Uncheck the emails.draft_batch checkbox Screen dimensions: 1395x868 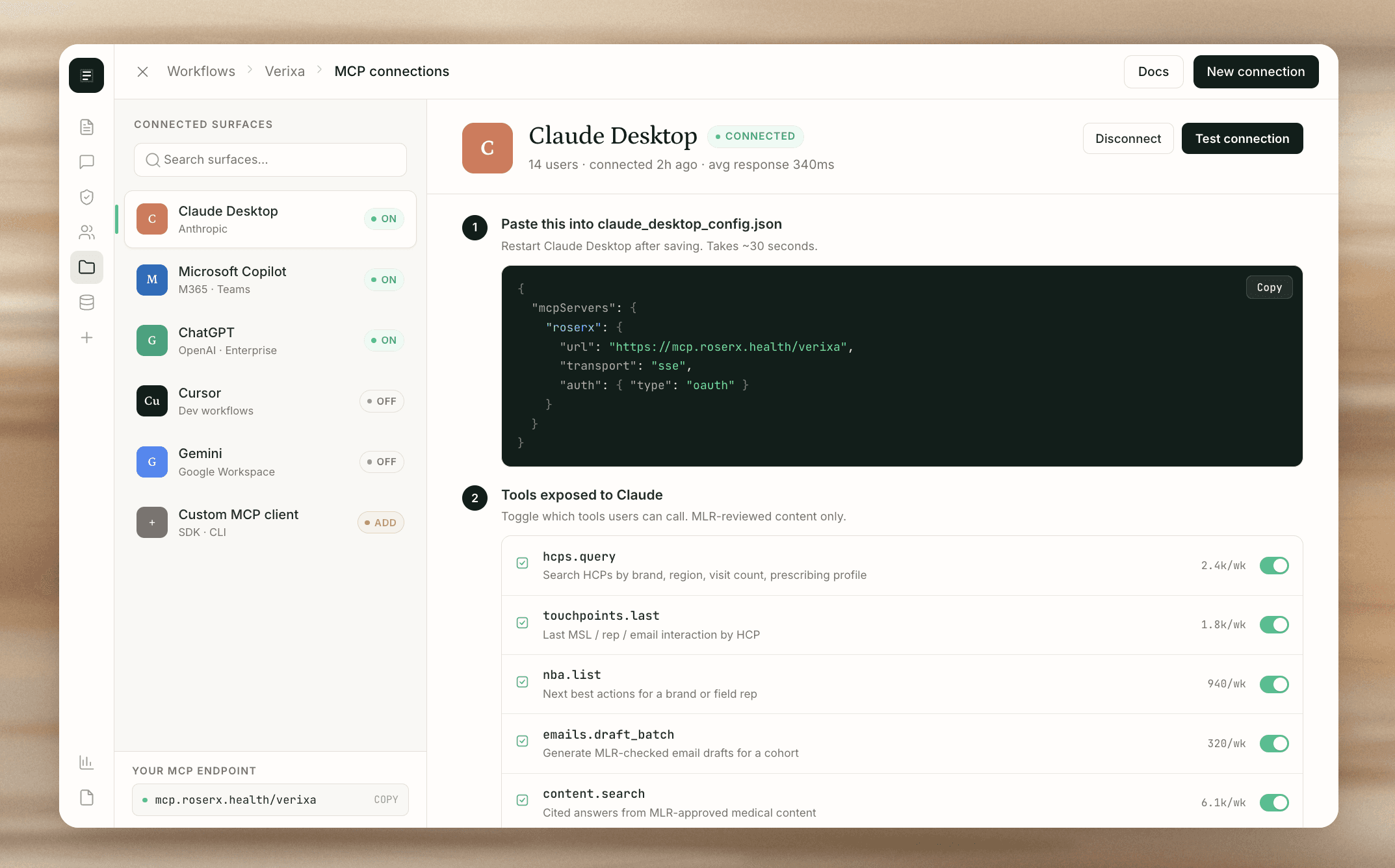[522, 741]
